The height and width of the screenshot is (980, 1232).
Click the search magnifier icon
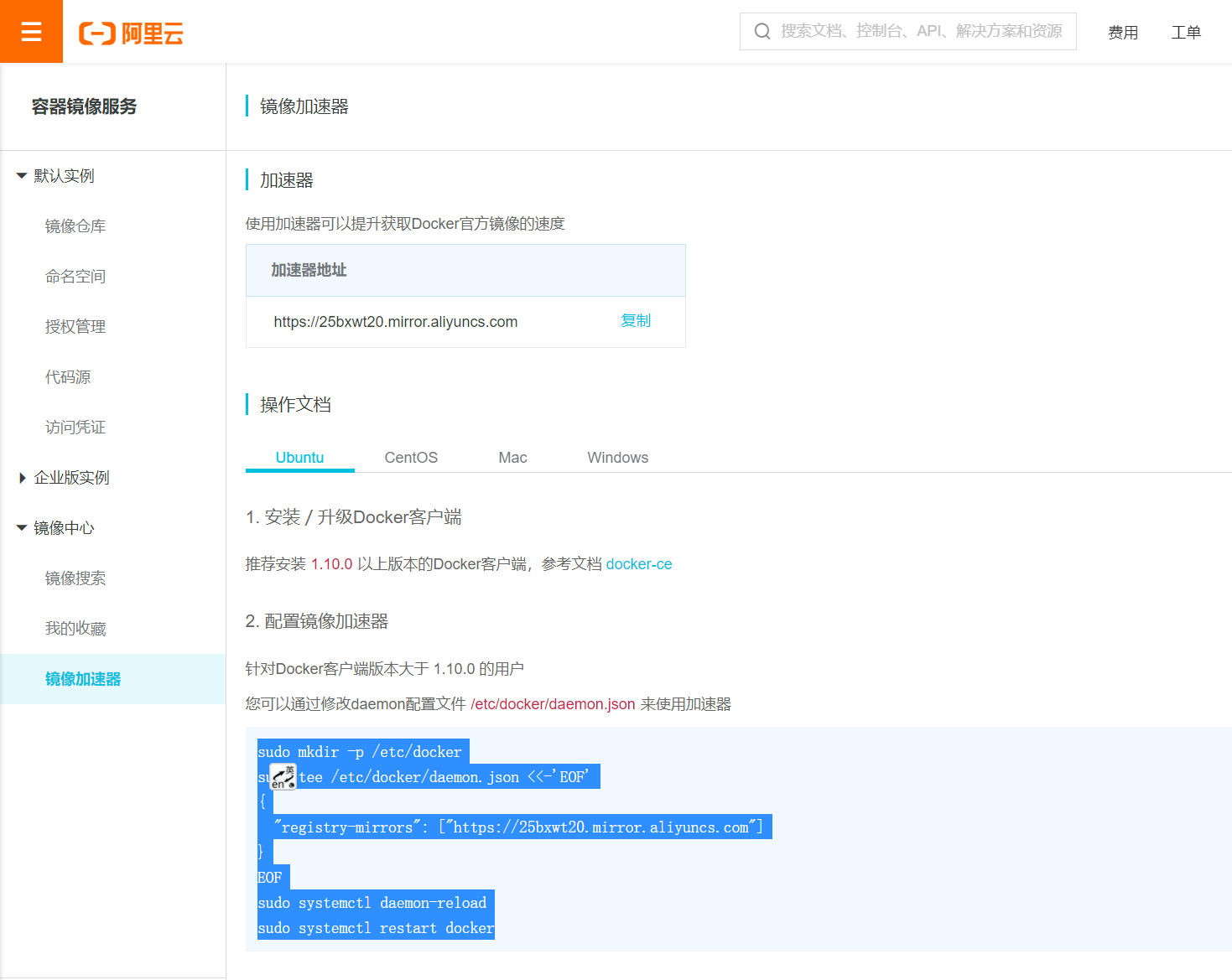click(x=762, y=31)
